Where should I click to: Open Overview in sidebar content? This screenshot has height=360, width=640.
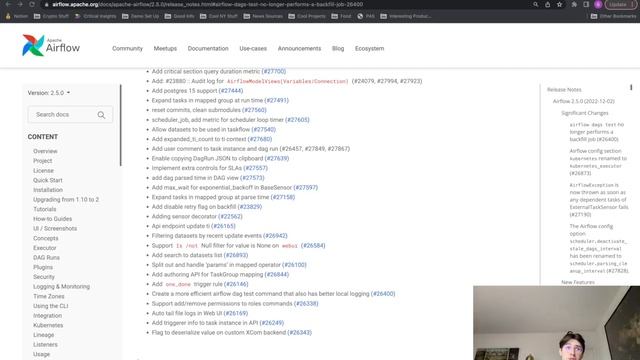[45, 151]
